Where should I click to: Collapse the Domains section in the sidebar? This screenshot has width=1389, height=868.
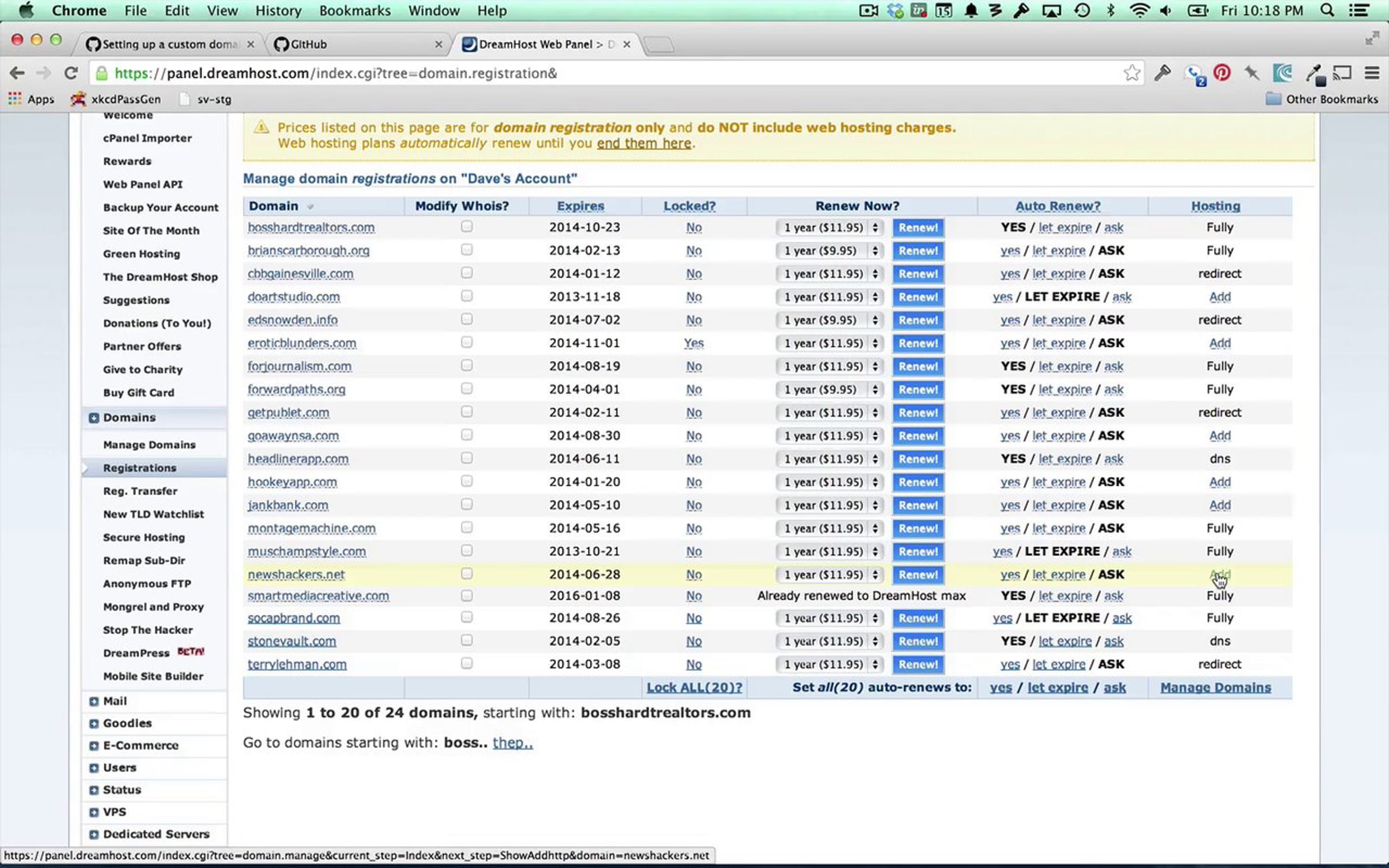click(94, 418)
